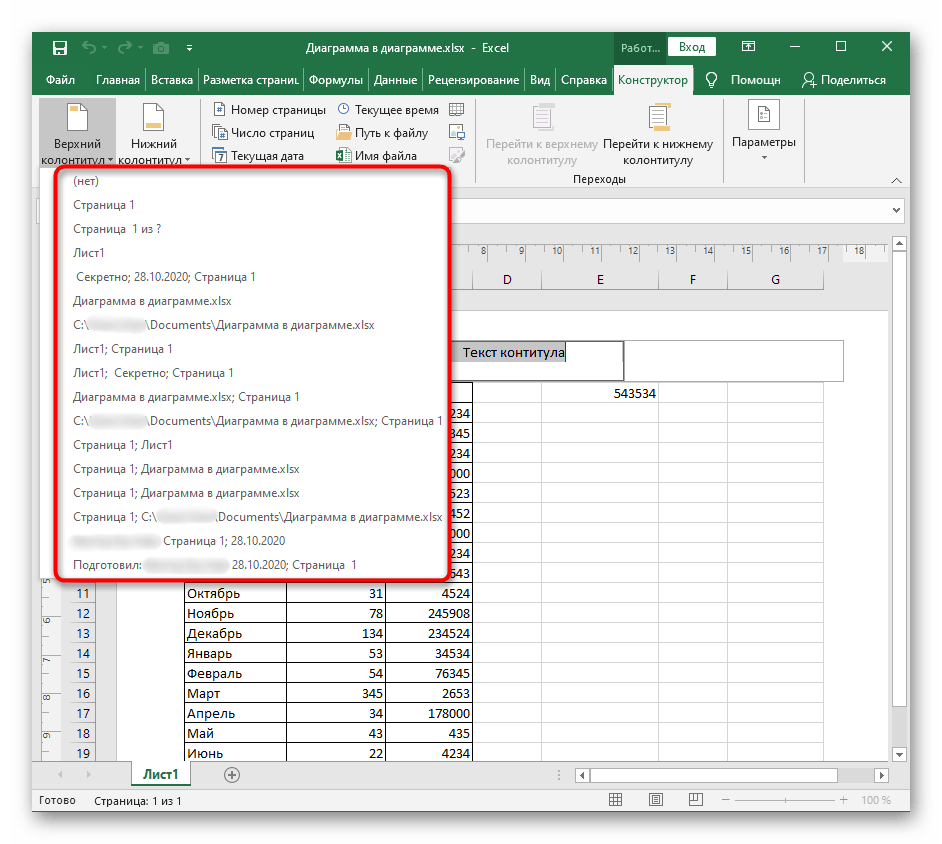This screenshot has height=844, width=942.
Task: Choose '(нет)' header option
Action: pos(86,181)
